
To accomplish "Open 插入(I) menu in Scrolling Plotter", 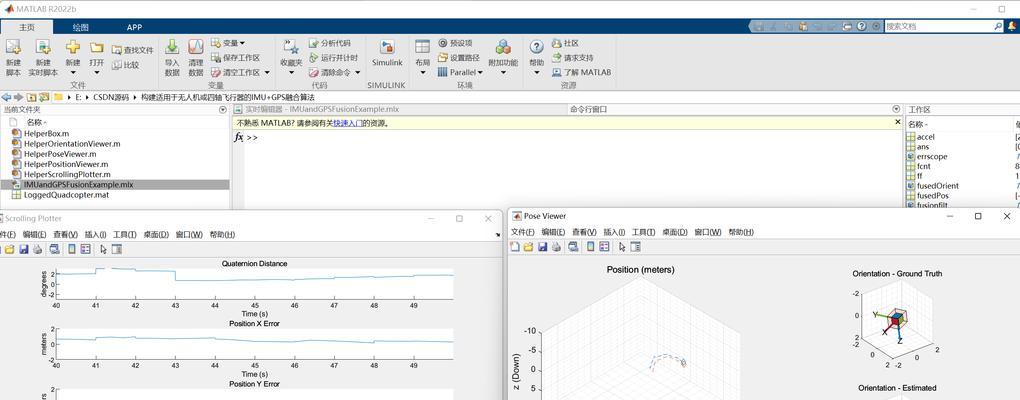I will click(x=96, y=235).
